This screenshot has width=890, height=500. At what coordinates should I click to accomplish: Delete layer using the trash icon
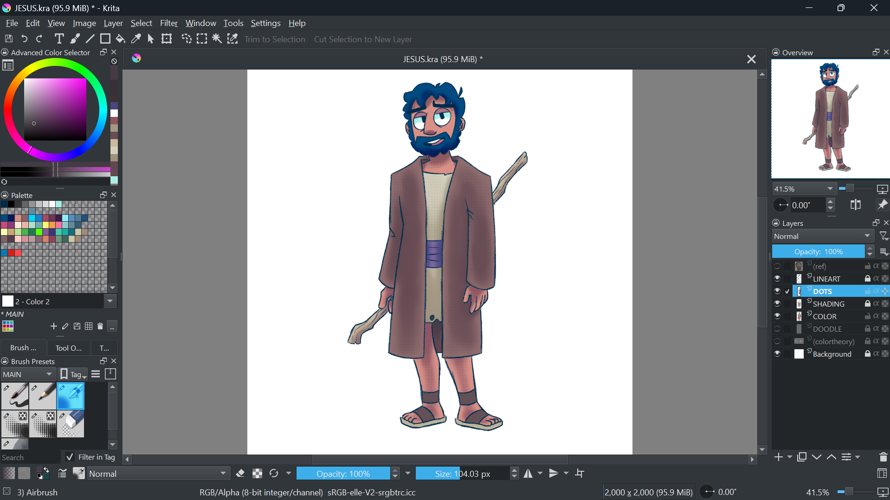pos(882,457)
